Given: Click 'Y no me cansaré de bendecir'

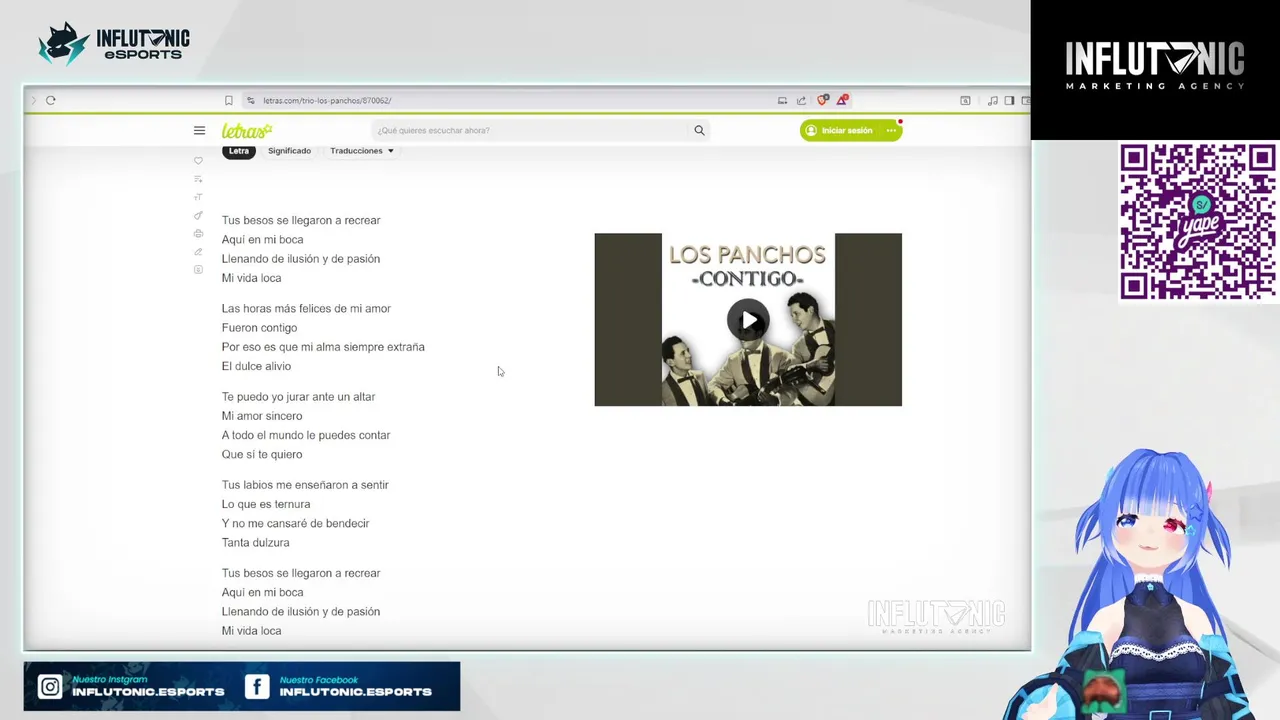Looking at the screenshot, I should (295, 523).
